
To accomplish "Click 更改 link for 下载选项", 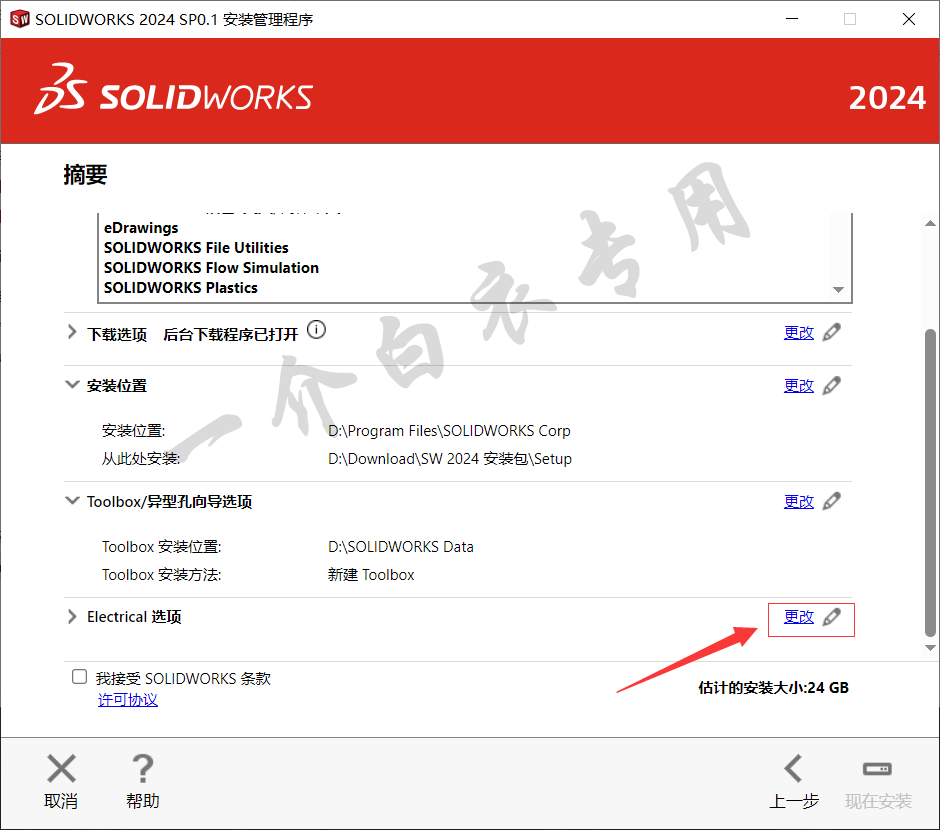I will pyautogui.click(x=799, y=333).
